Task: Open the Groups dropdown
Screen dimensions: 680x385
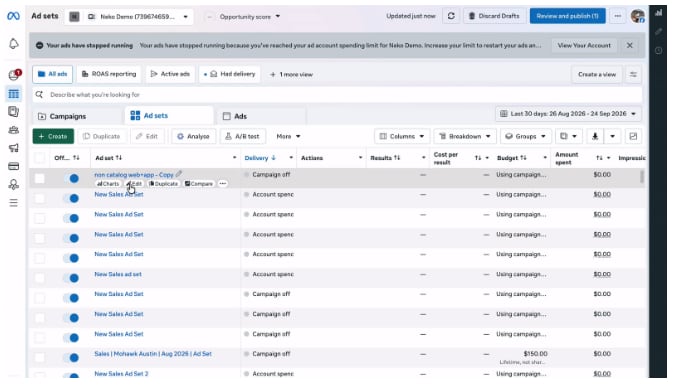Action: coord(525,136)
